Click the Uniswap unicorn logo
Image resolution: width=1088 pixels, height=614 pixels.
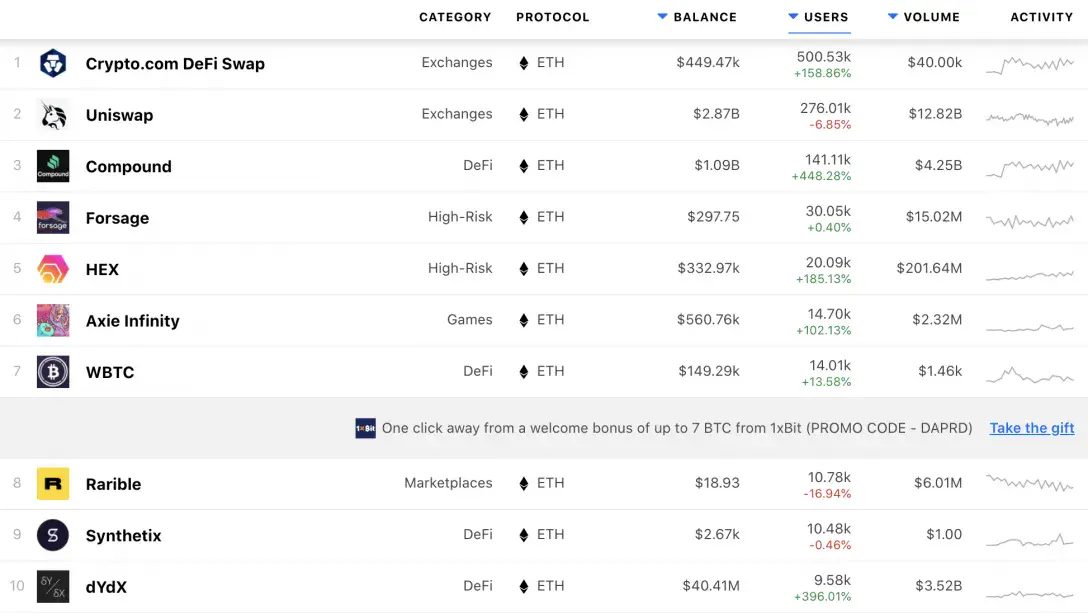coord(53,114)
